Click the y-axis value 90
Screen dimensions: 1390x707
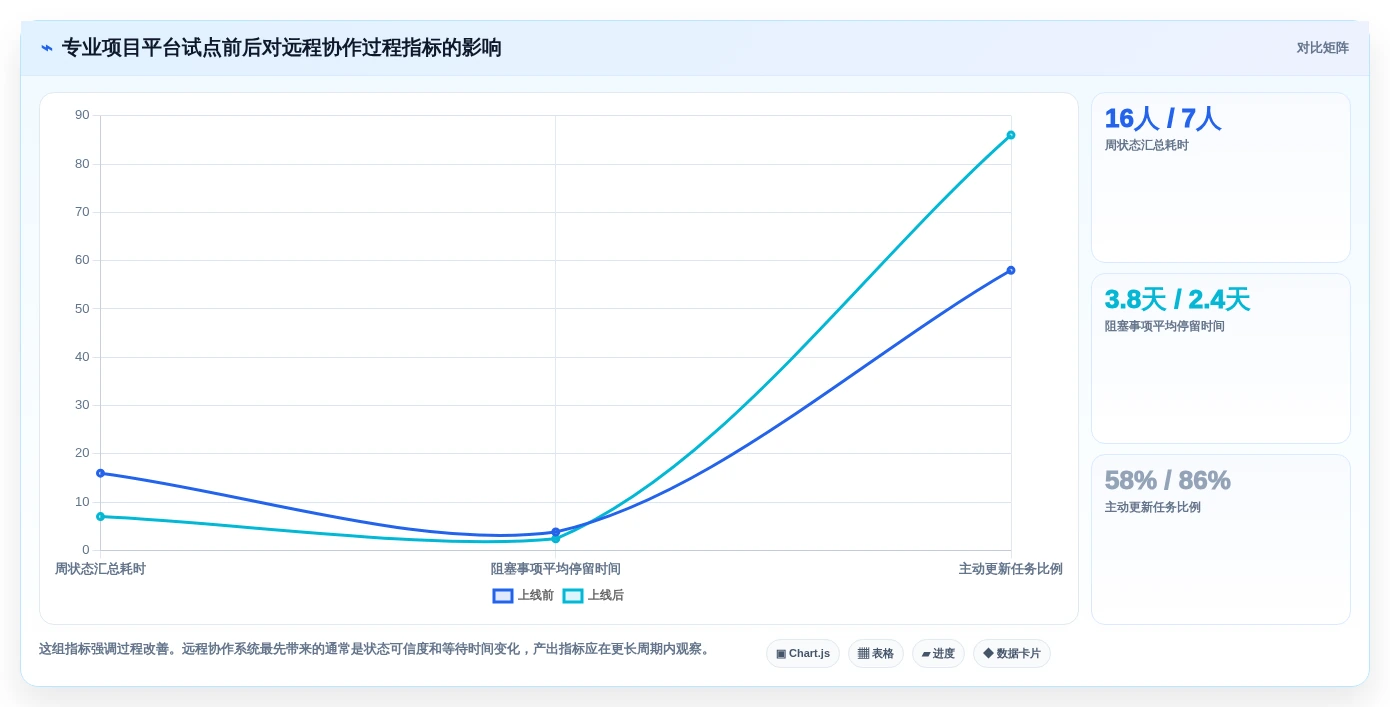click(x=82, y=115)
